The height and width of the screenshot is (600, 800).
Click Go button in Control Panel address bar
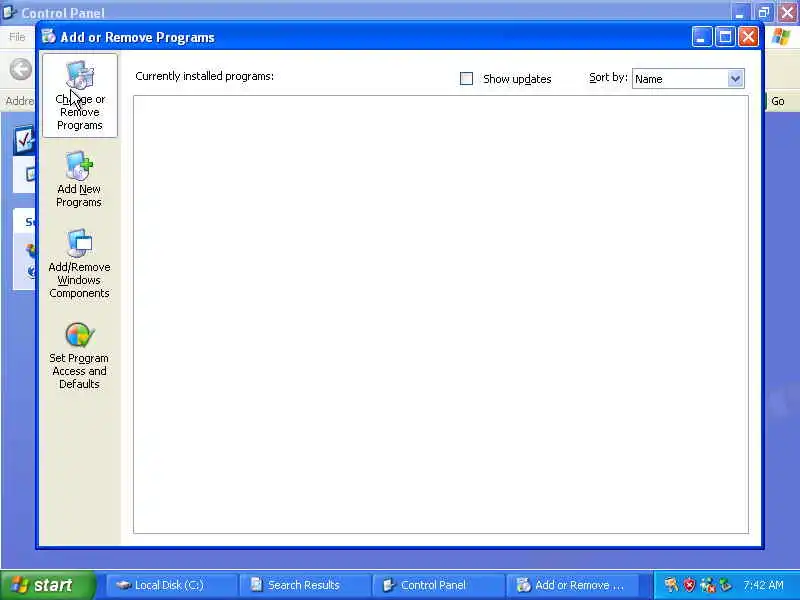(778, 101)
